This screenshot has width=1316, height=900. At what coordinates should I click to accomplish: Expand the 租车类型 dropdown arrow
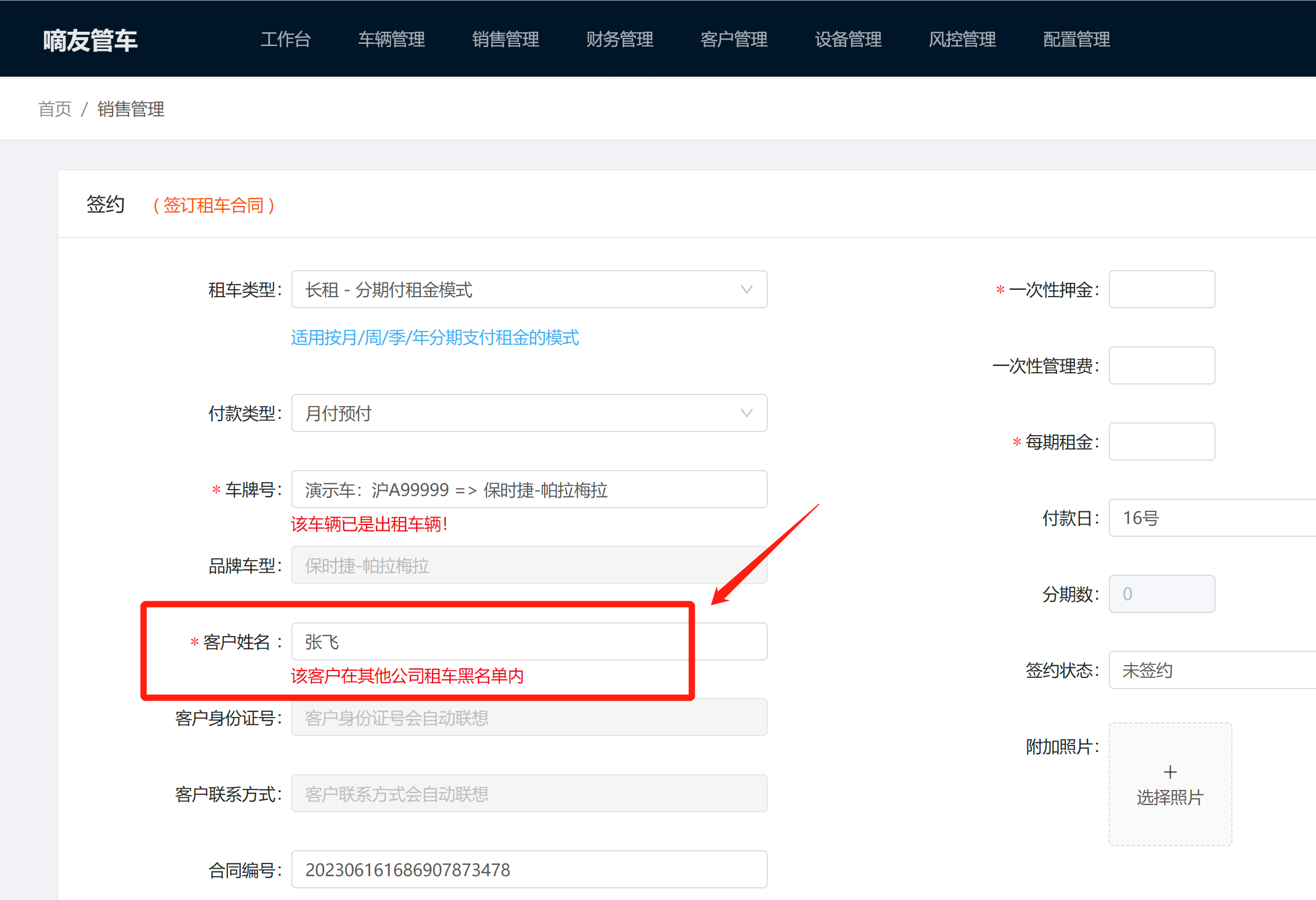(747, 289)
